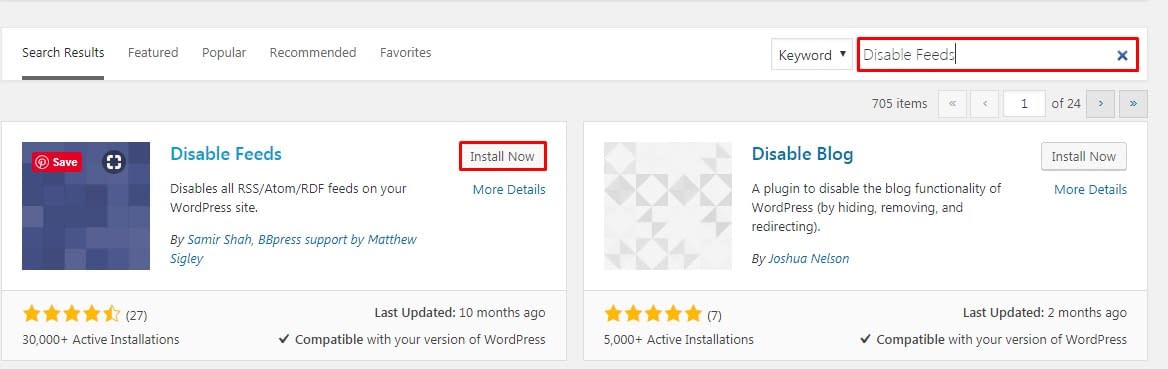Click the 5,000+ Active Installations text
This screenshot has height=369, width=1168.
679,339
